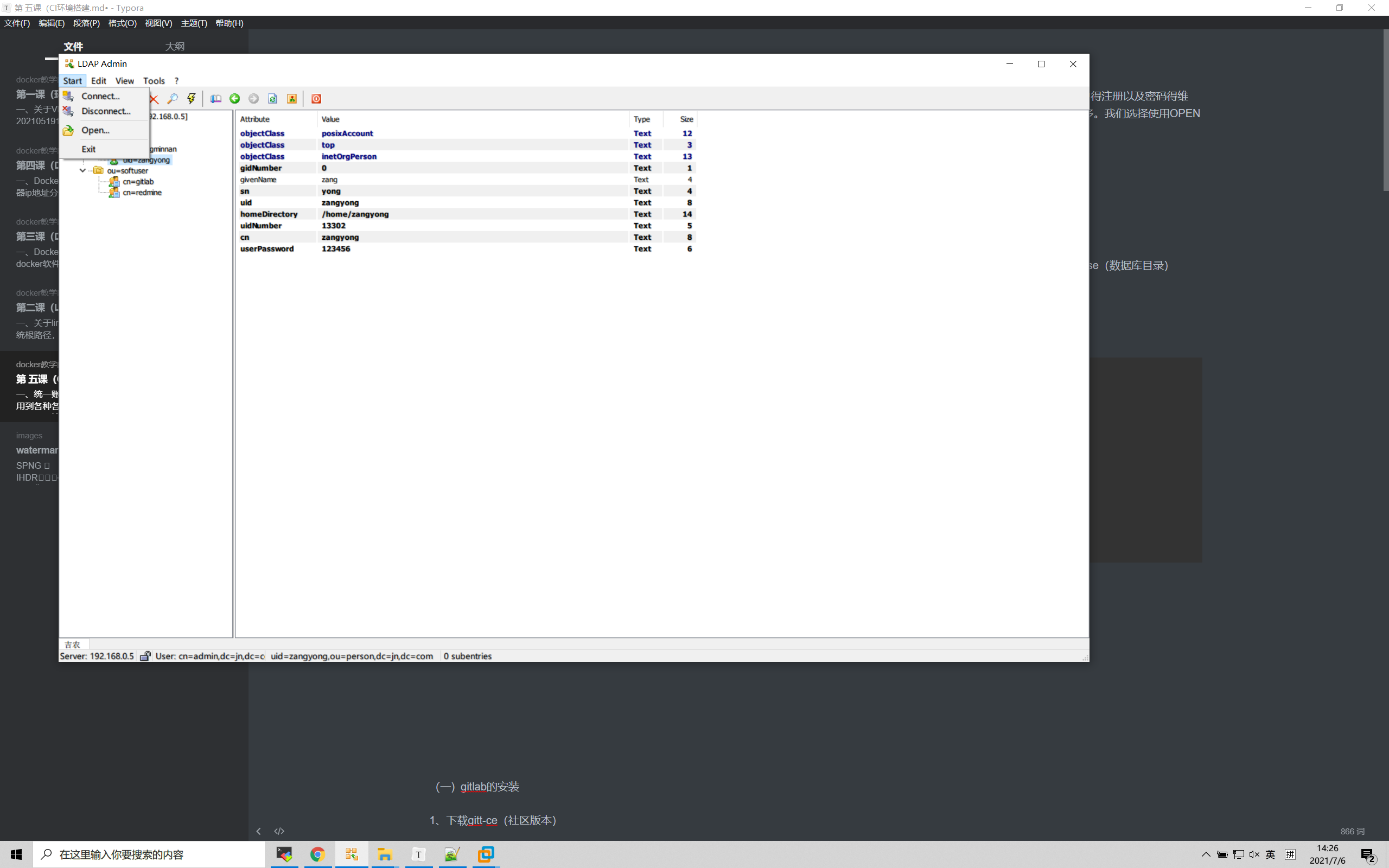Switch to the 大纲 outline tab
The width and height of the screenshot is (1389, 868).
click(x=175, y=47)
